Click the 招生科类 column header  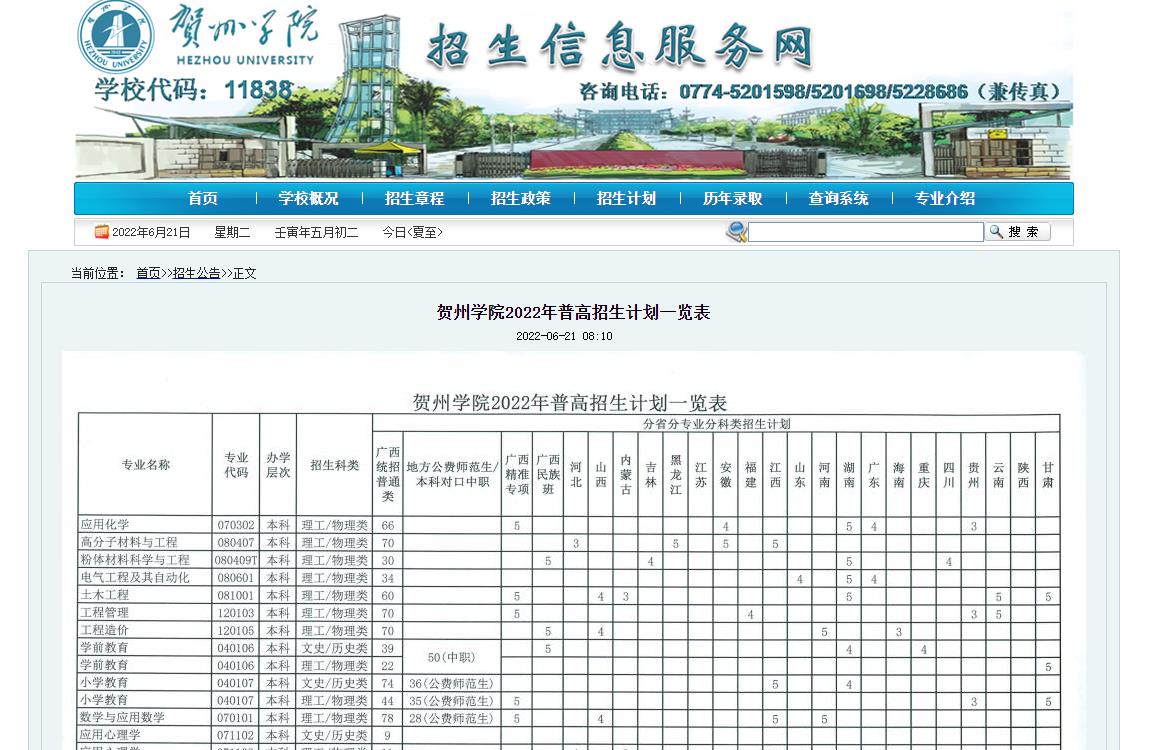(334, 465)
